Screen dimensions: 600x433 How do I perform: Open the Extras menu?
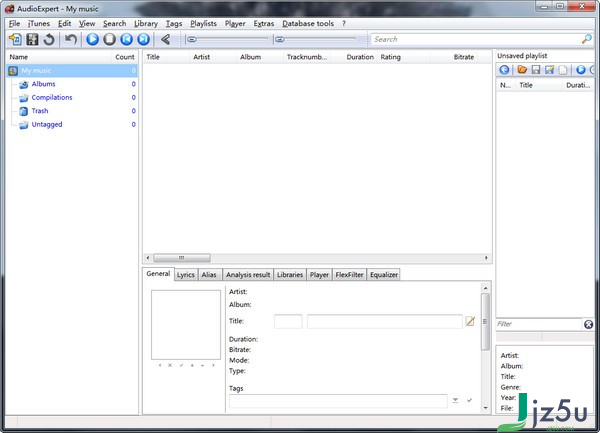264,24
